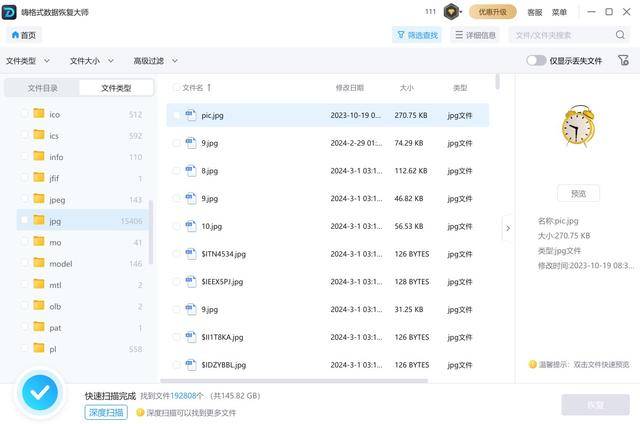Viewport: 640px width, 424px height.
Task: Click the filter funnel icon at far right
Action: tap(624, 61)
